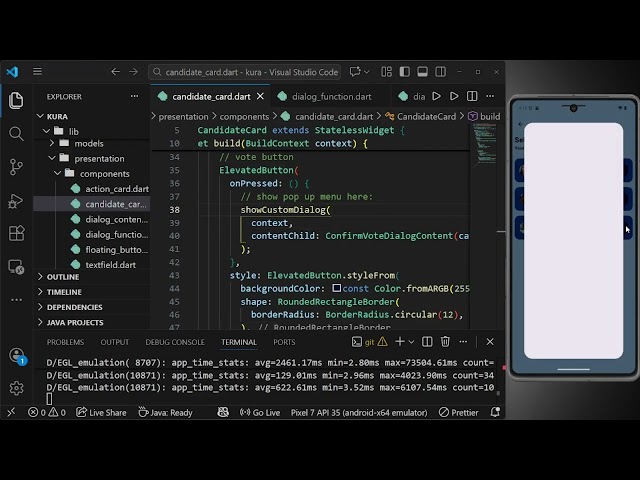
Task: Show additional activity bar views ellipsis
Action: 16,300
